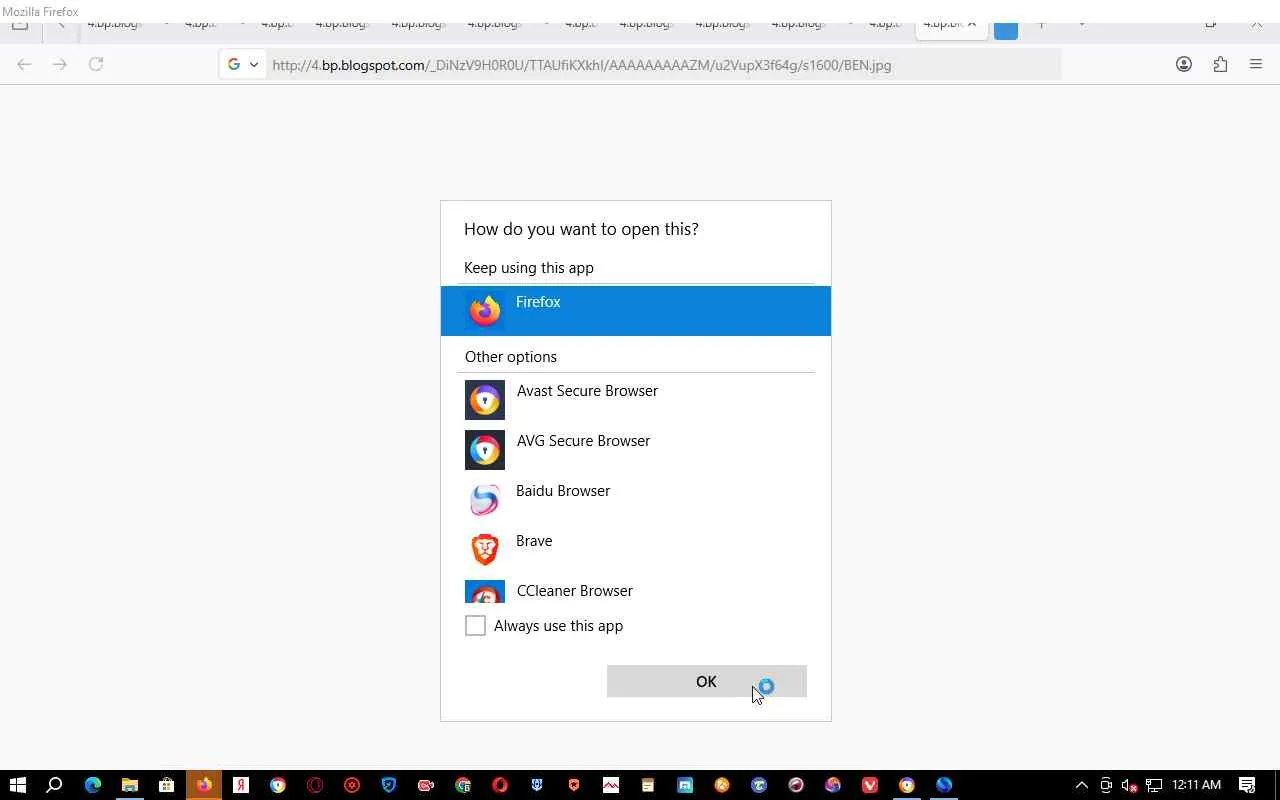The image size is (1280, 800).
Task: Open the Windows Start menu
Action: (18, 785)
